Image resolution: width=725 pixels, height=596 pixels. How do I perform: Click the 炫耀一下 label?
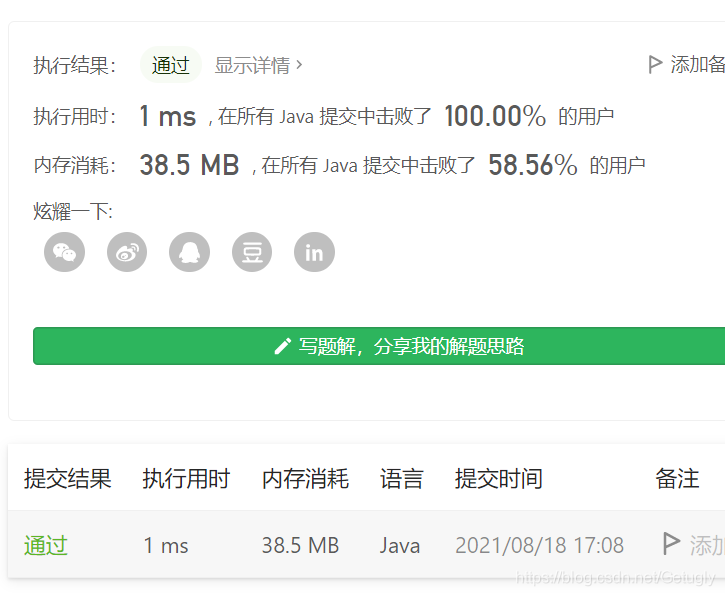point(73,211)
